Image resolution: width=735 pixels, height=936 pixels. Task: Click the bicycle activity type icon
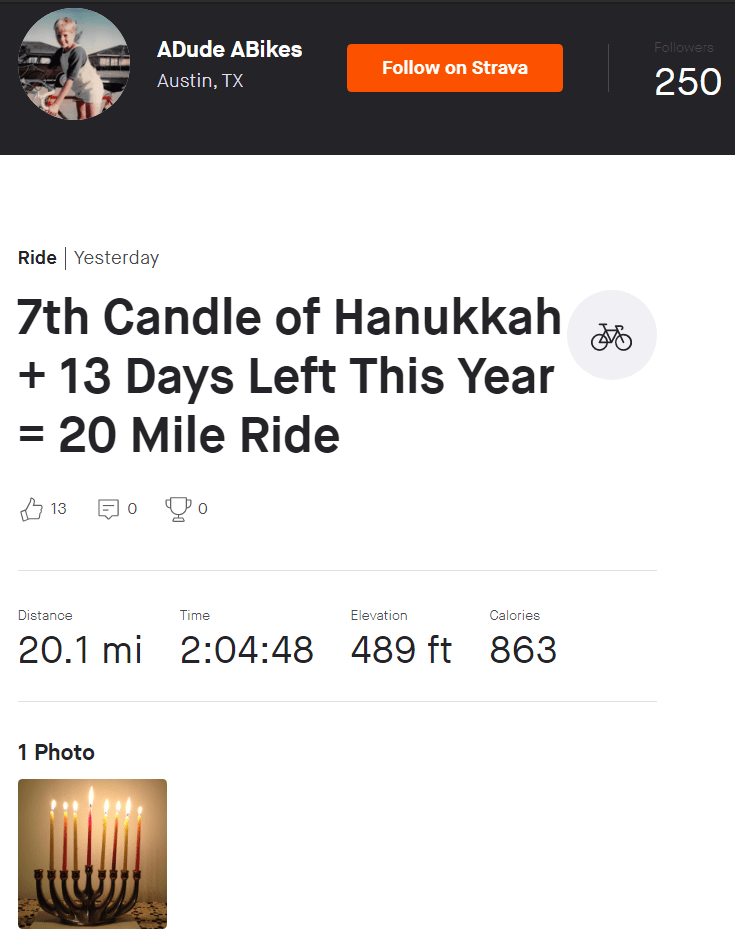point(611,336)
